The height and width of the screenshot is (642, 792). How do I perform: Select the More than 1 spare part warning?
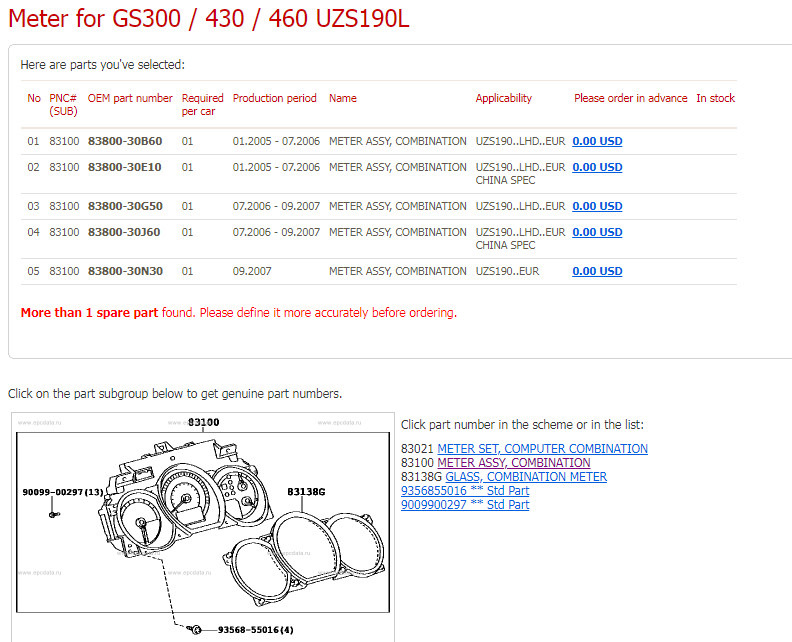[x=239, y=313]
